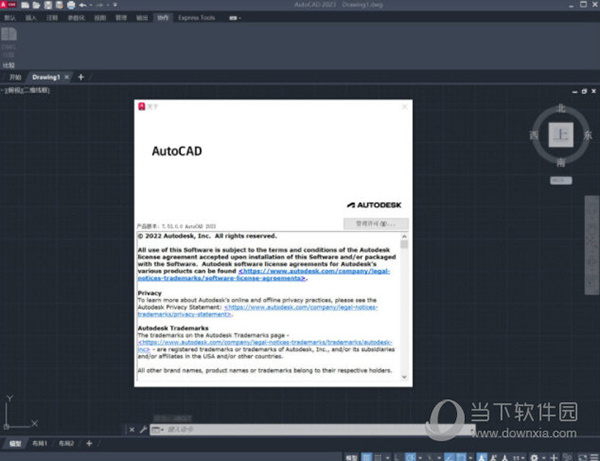Open the WCS dropdown below ViewCube
Viewport: 600px width, 461px height.
click(x=561, y=180)
